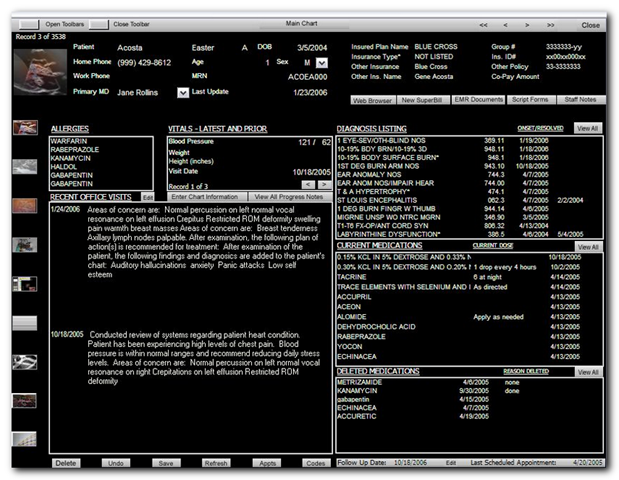Image resolution: width=619 pixels, height=480 pixels.
Task: Click the Undo button
Action: click(116, 463)
